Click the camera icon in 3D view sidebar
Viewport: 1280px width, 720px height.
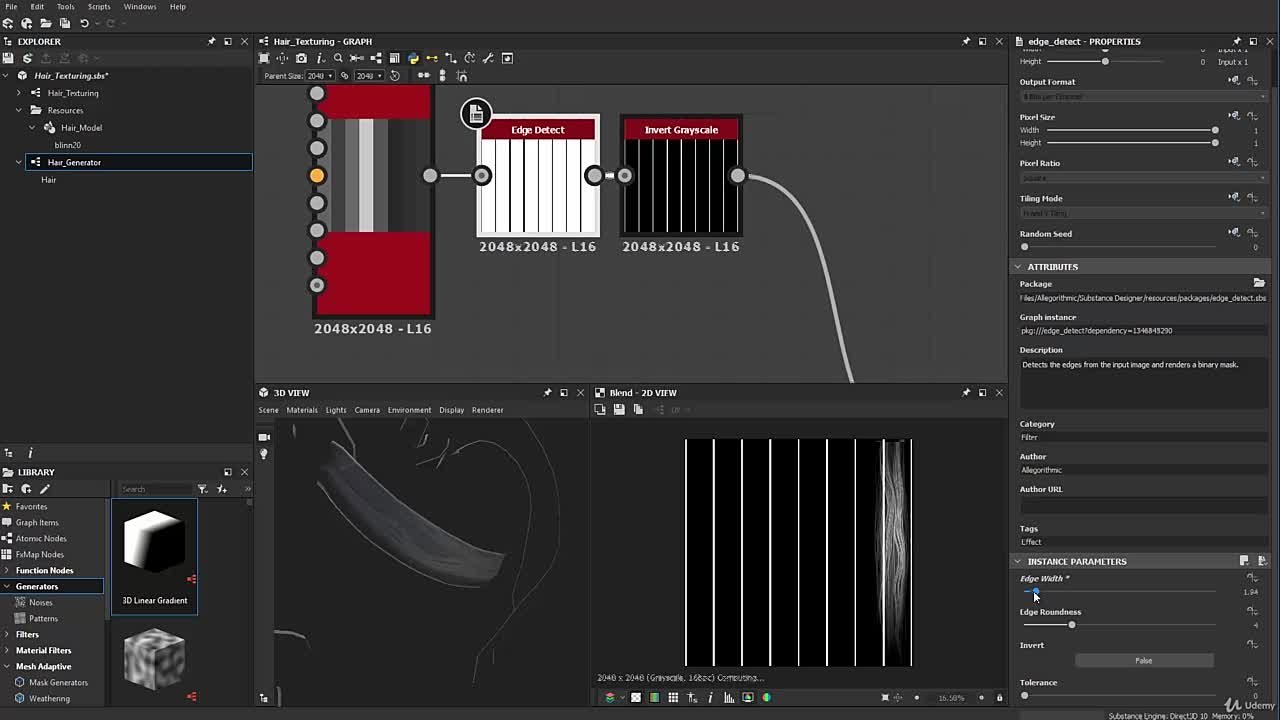pos(264,437)
